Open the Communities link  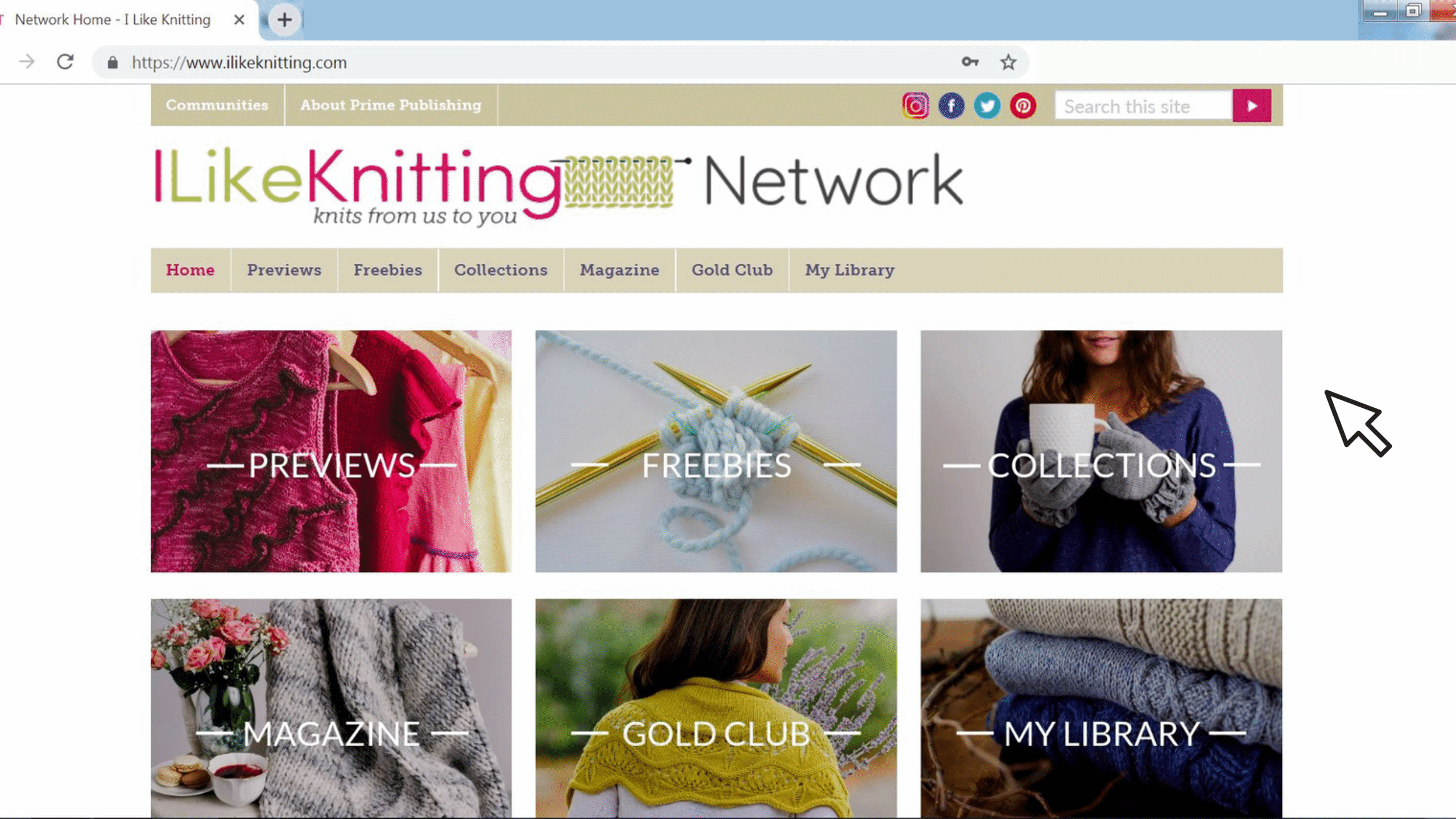point(217,105)
